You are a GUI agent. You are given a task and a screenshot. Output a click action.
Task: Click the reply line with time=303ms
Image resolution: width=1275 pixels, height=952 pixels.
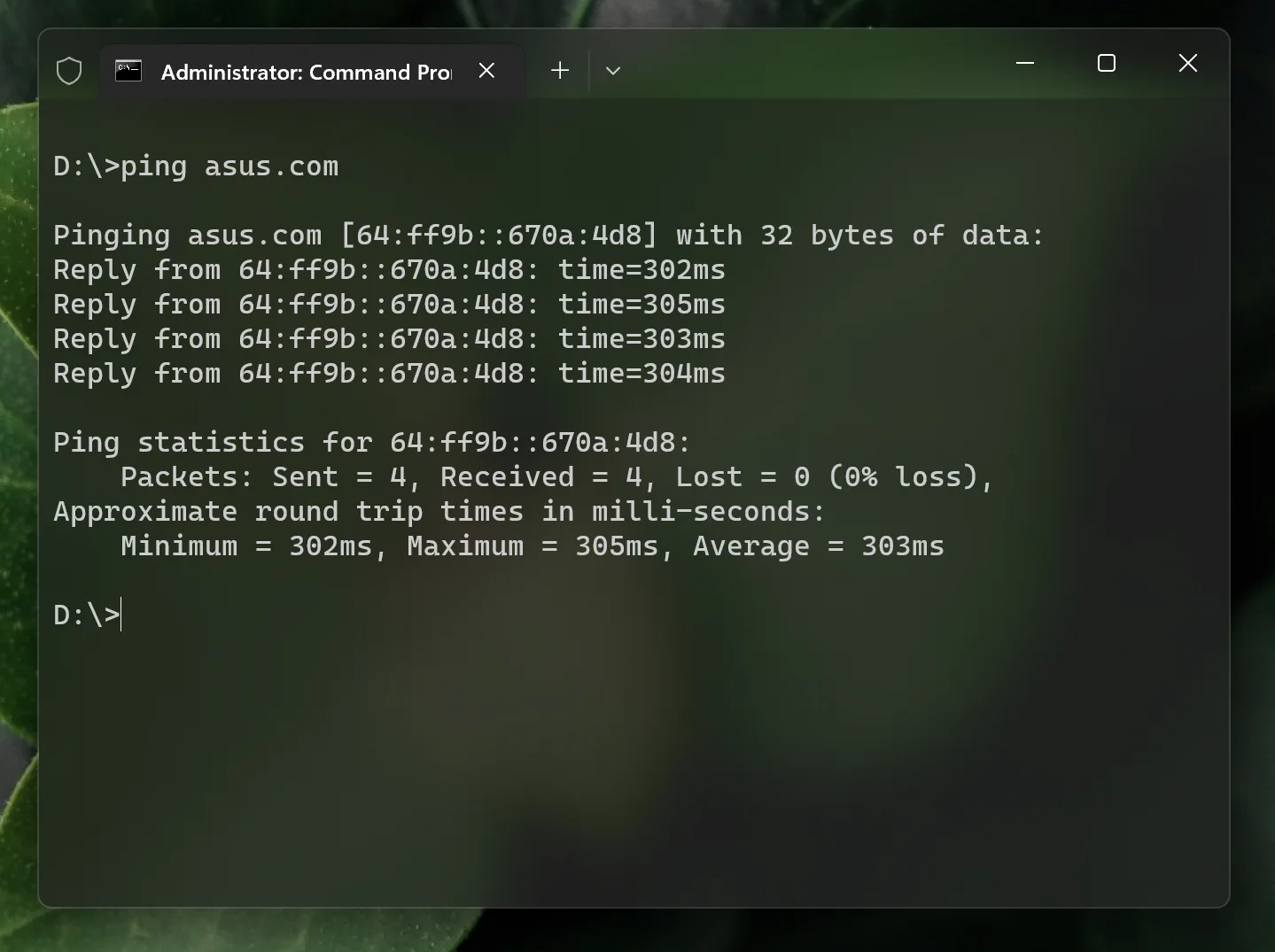point(389,339)
